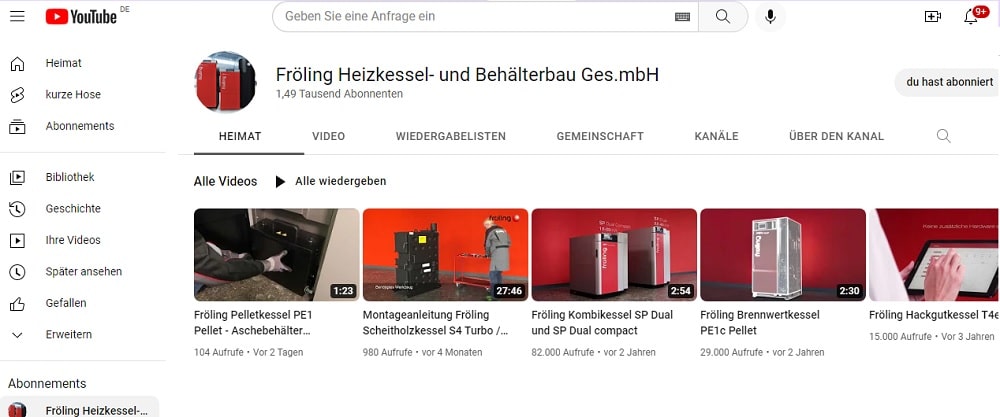Screen dimensions: 1000x417
Task: Search within channel using magnifier icon
Action: point(943,136)
